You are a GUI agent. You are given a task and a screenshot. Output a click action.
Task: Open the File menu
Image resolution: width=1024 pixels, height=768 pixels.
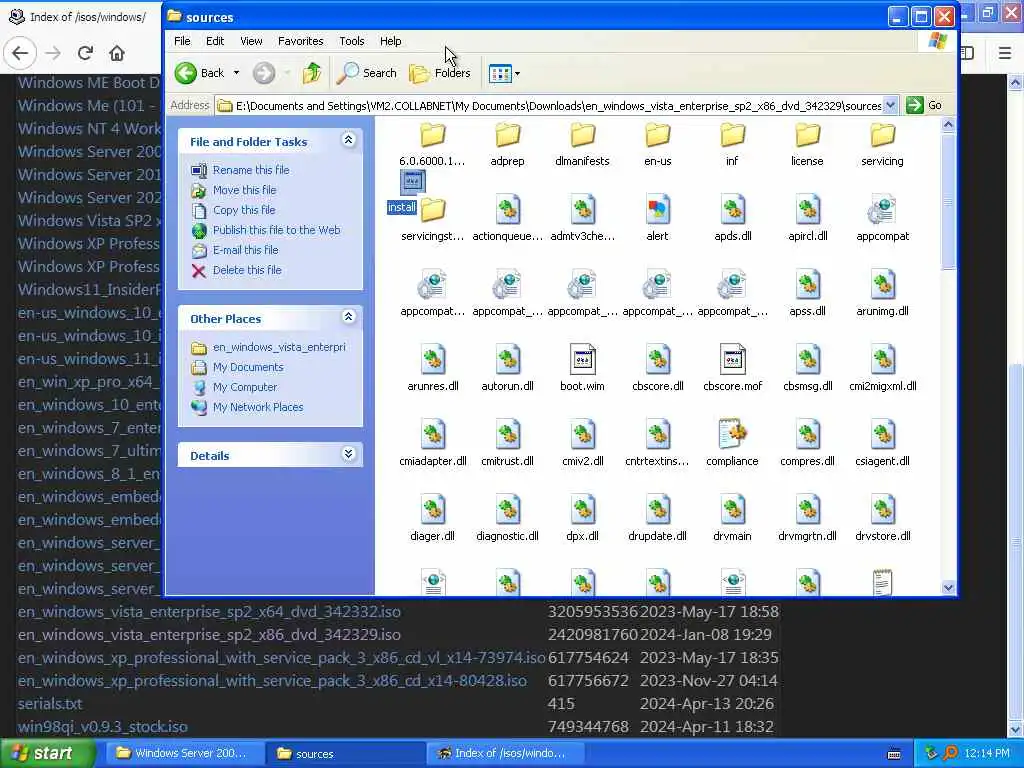pyautogui.click(x=182, y=41)
